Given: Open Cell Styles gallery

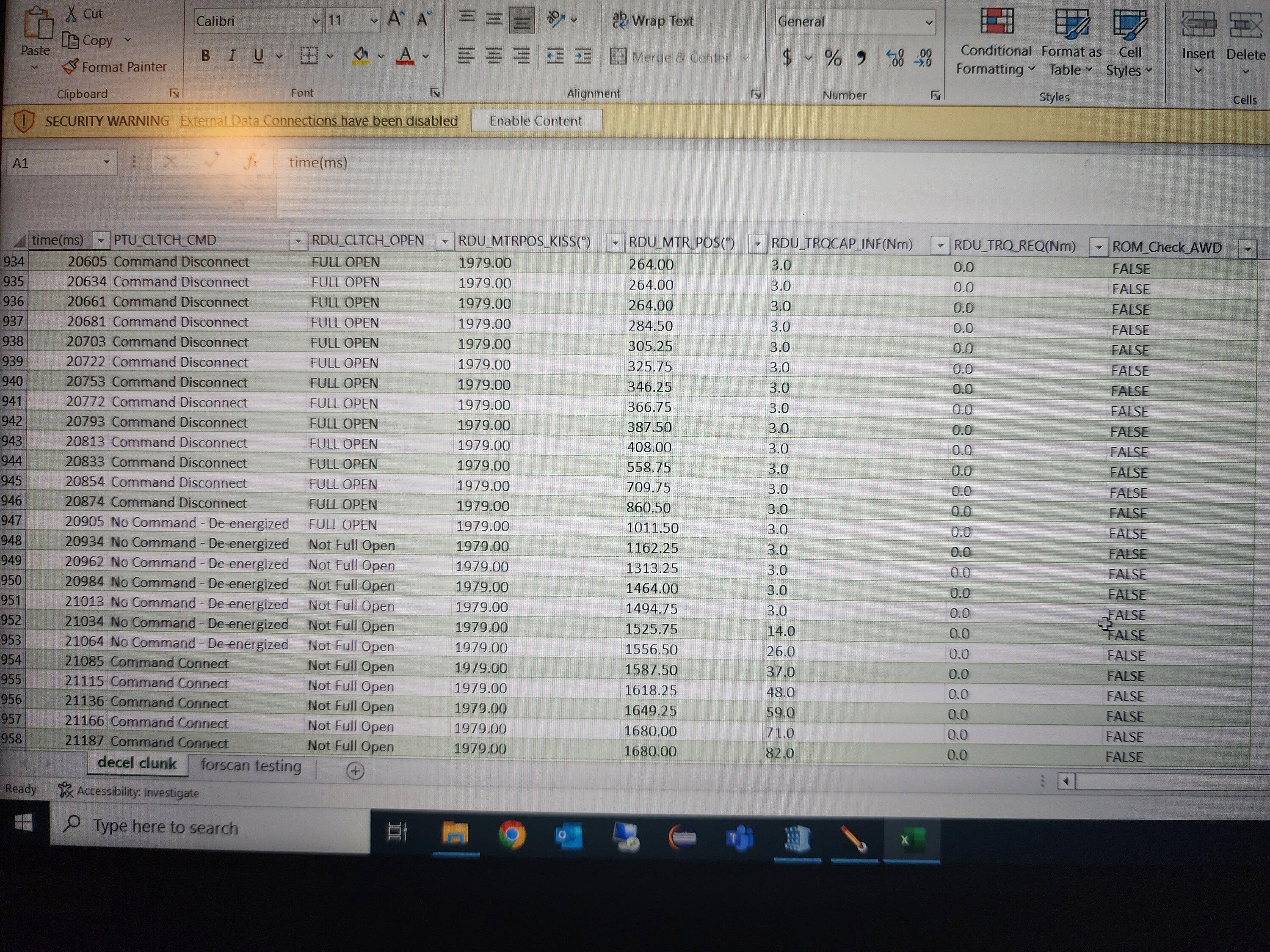Looking at the screenshot, I should (1129, 43).
